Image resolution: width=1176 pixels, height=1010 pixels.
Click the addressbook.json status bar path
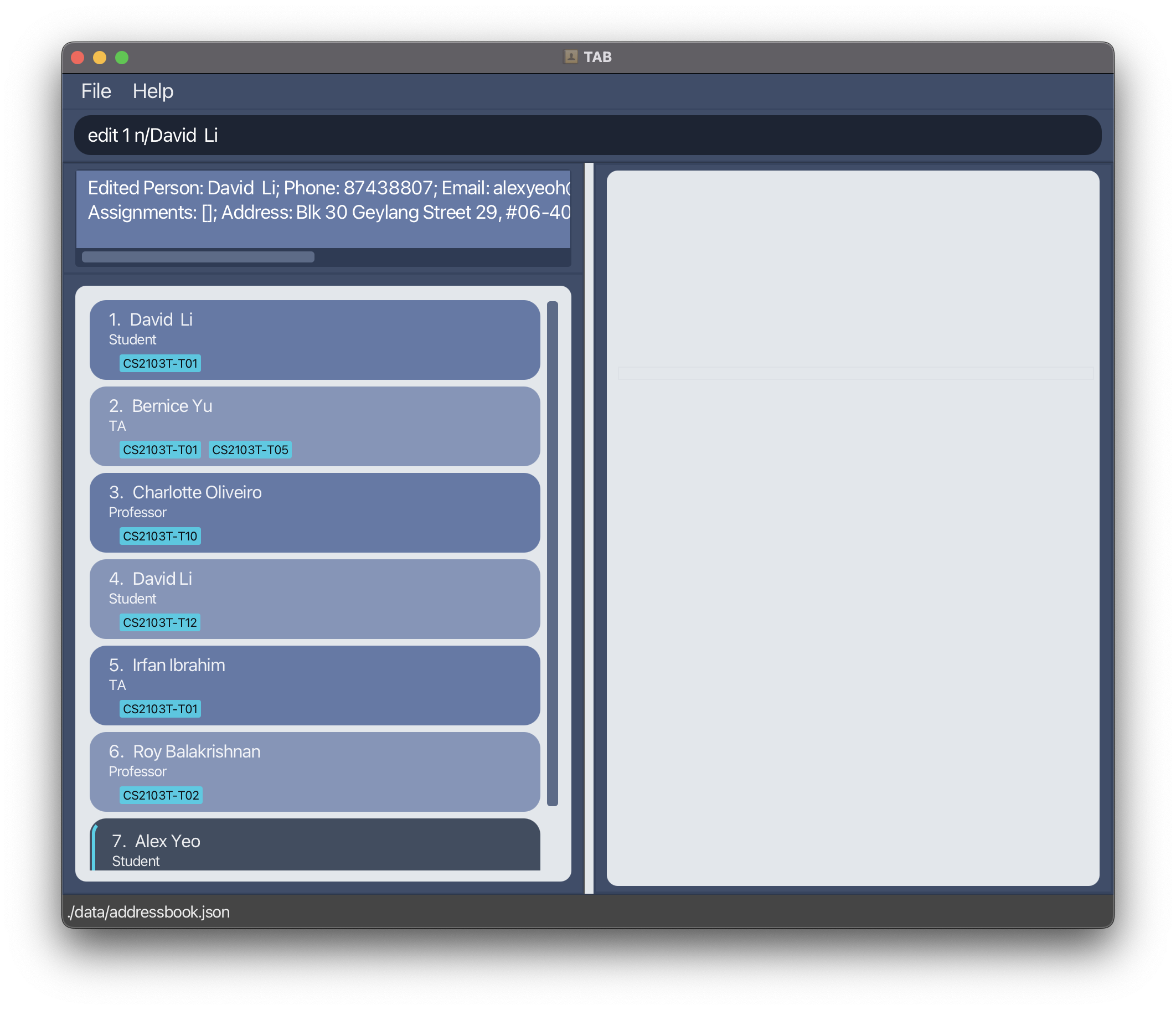[x=149, y=912]
